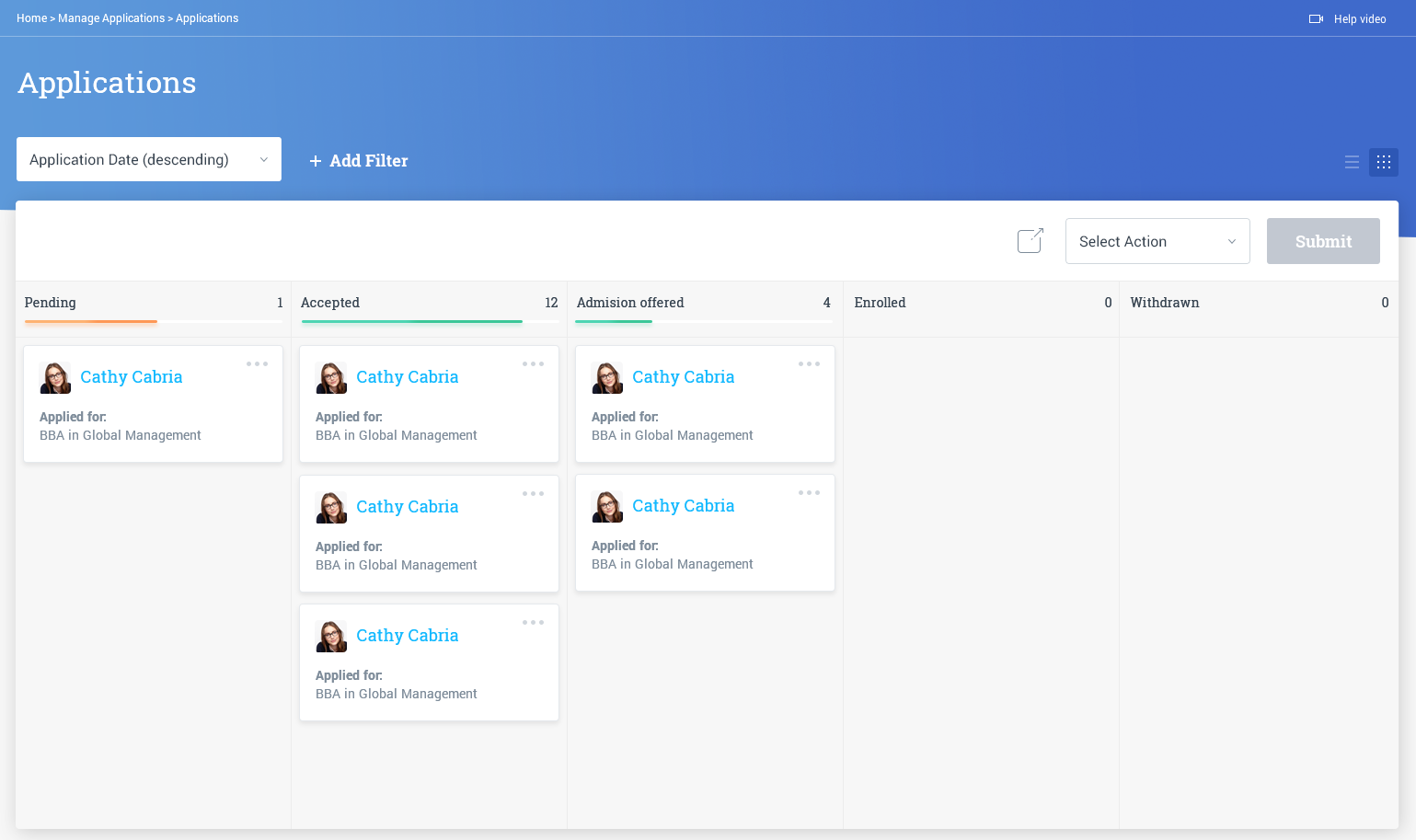
Task: Select the Enrolled column header
Action: 880,303
